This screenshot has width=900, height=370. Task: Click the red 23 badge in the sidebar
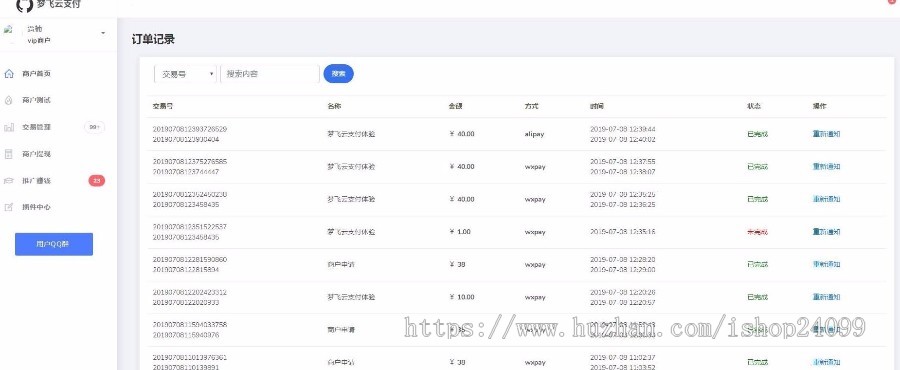[x=96, y=181]
